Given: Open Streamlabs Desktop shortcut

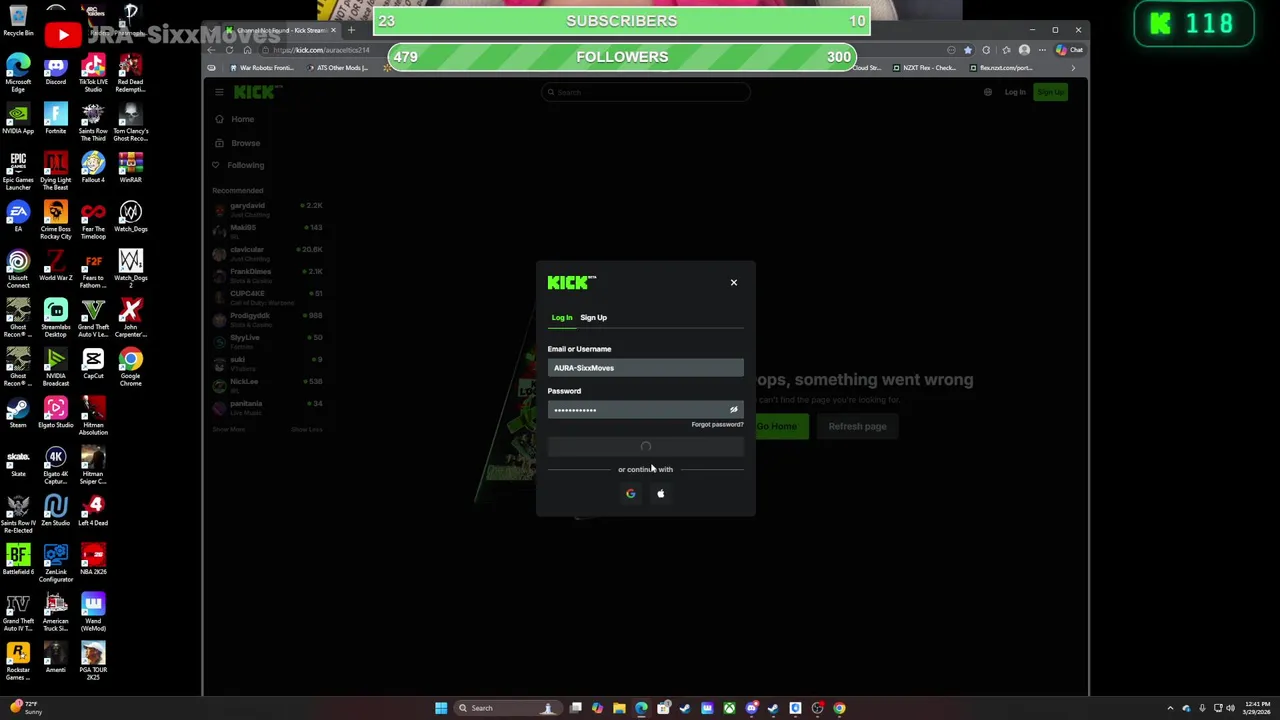Looking at the screenshot, I should (55, 319).
